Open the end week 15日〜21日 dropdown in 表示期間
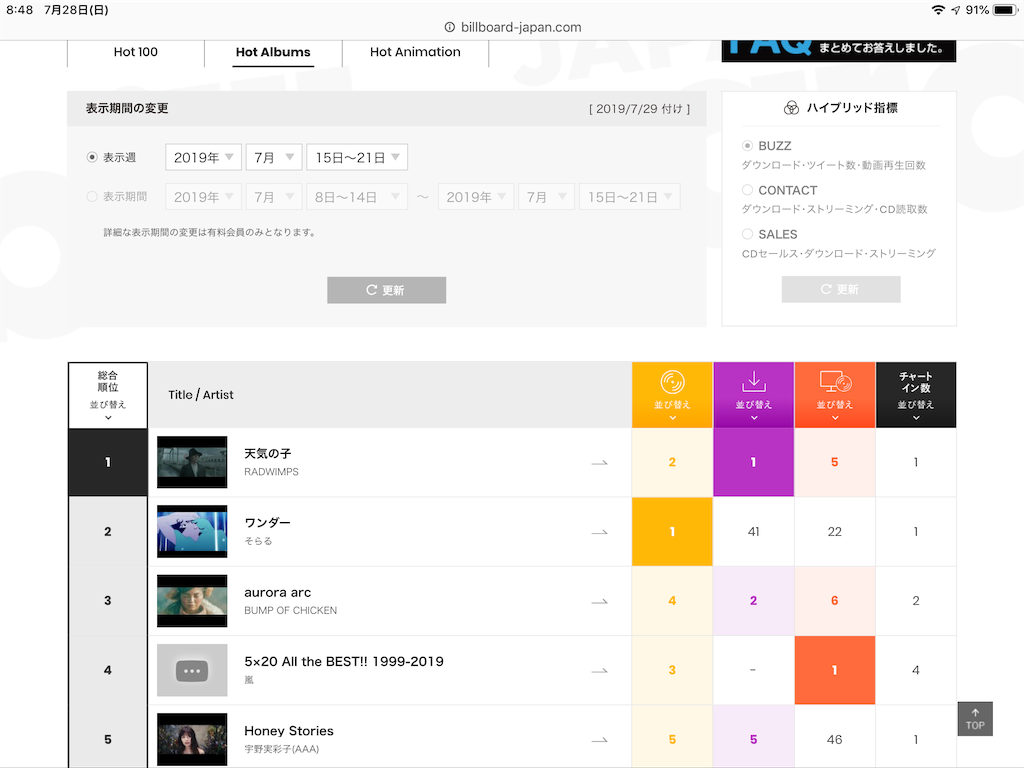Image resolution: width=1024 pixels, height=768 pixels. tap(630, 197)
